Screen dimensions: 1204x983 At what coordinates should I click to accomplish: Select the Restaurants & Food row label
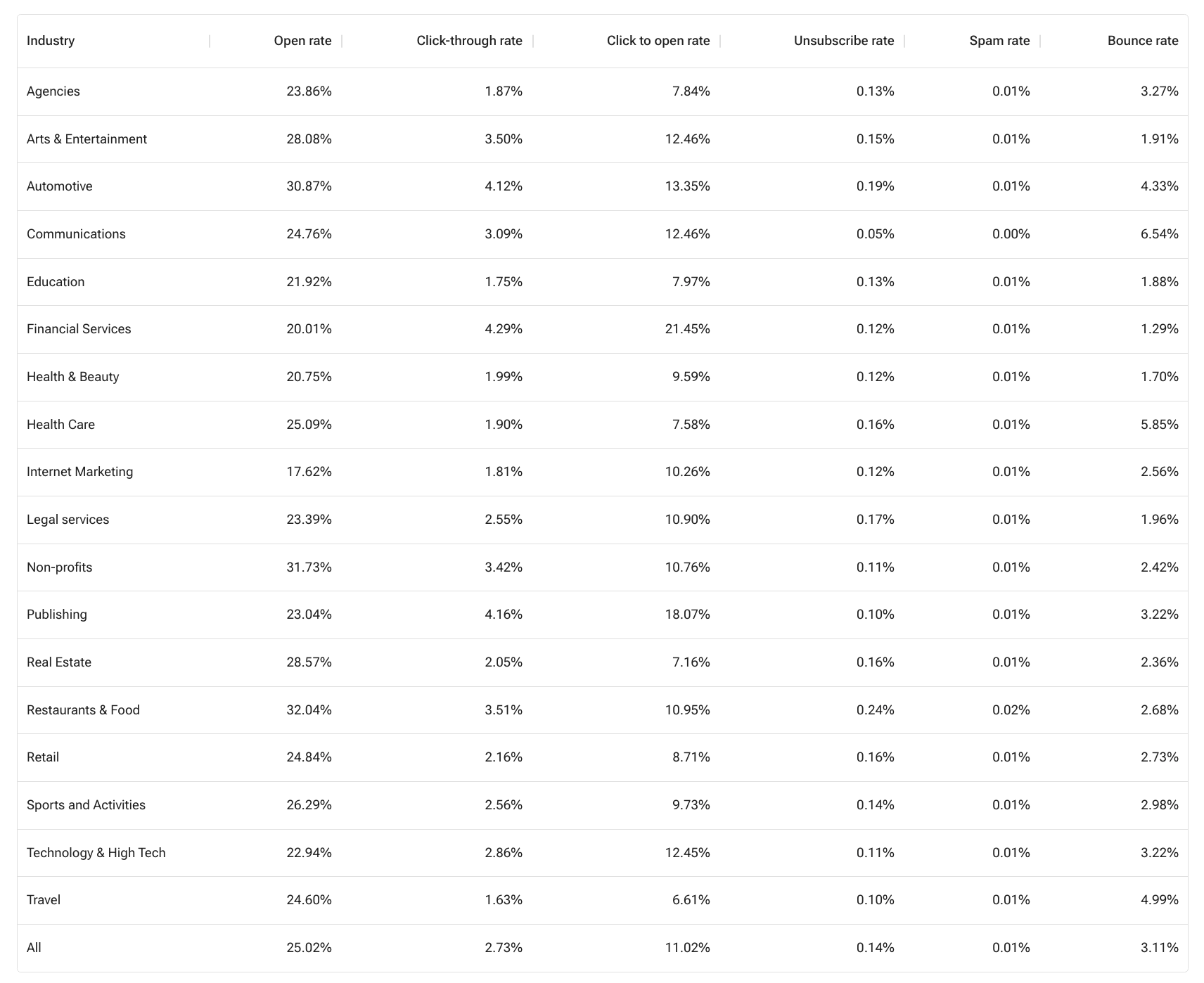point(83,710)
